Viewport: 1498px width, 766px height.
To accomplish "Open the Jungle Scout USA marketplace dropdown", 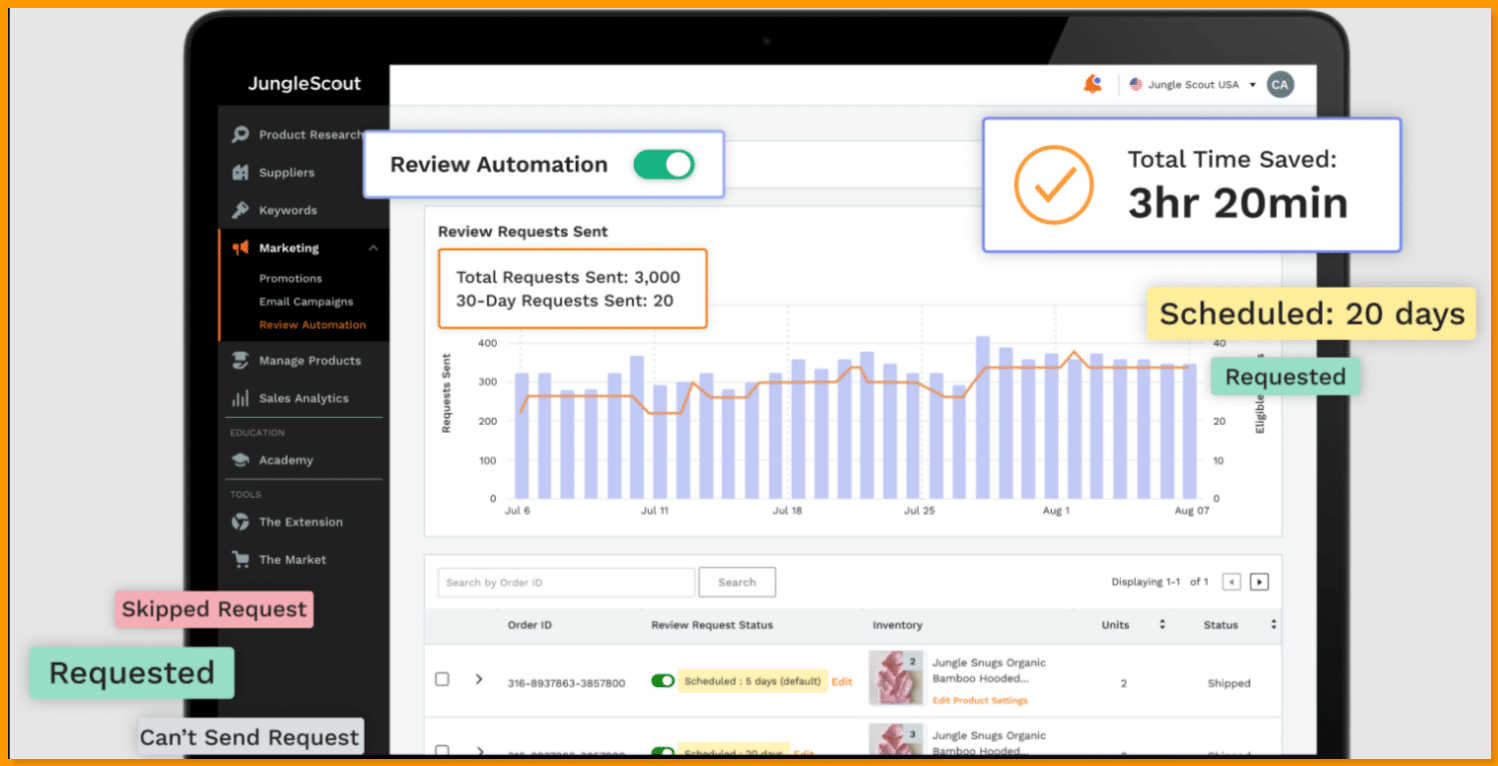I will [x=1191, y=85].
